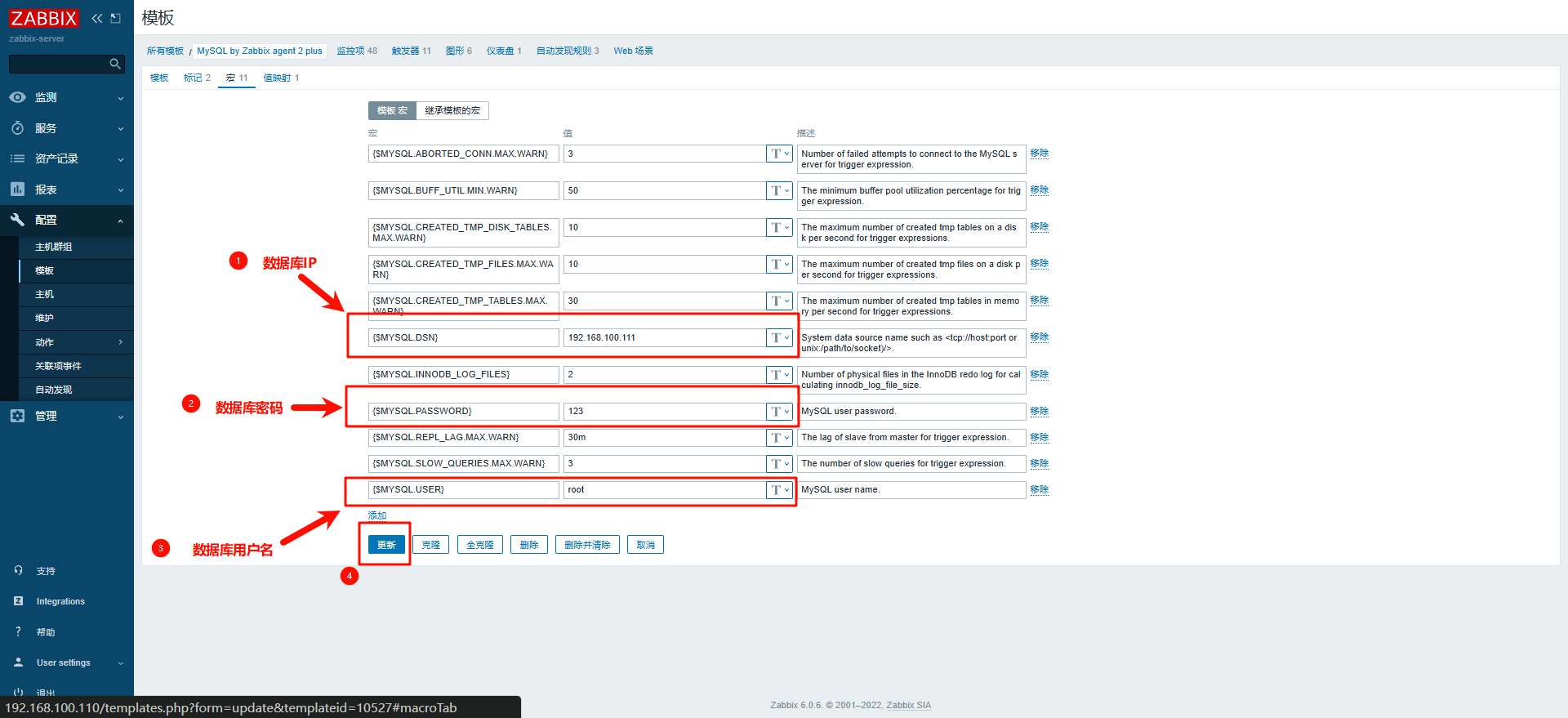Expand the User settings chevron
Image resolution: width=1568 pixels, height=718 pixels.
[121, 663]
